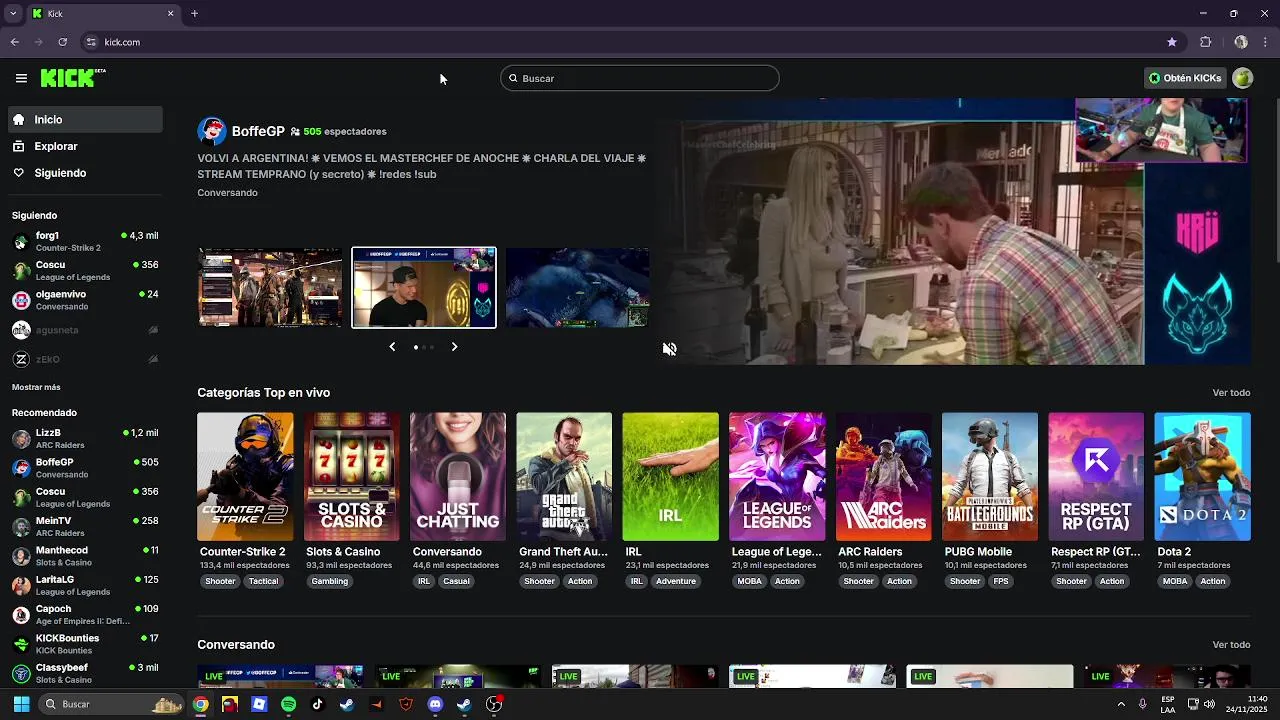Open League of Legends category card
Screen dimensions: 1280x720
(x=777, y=477)
